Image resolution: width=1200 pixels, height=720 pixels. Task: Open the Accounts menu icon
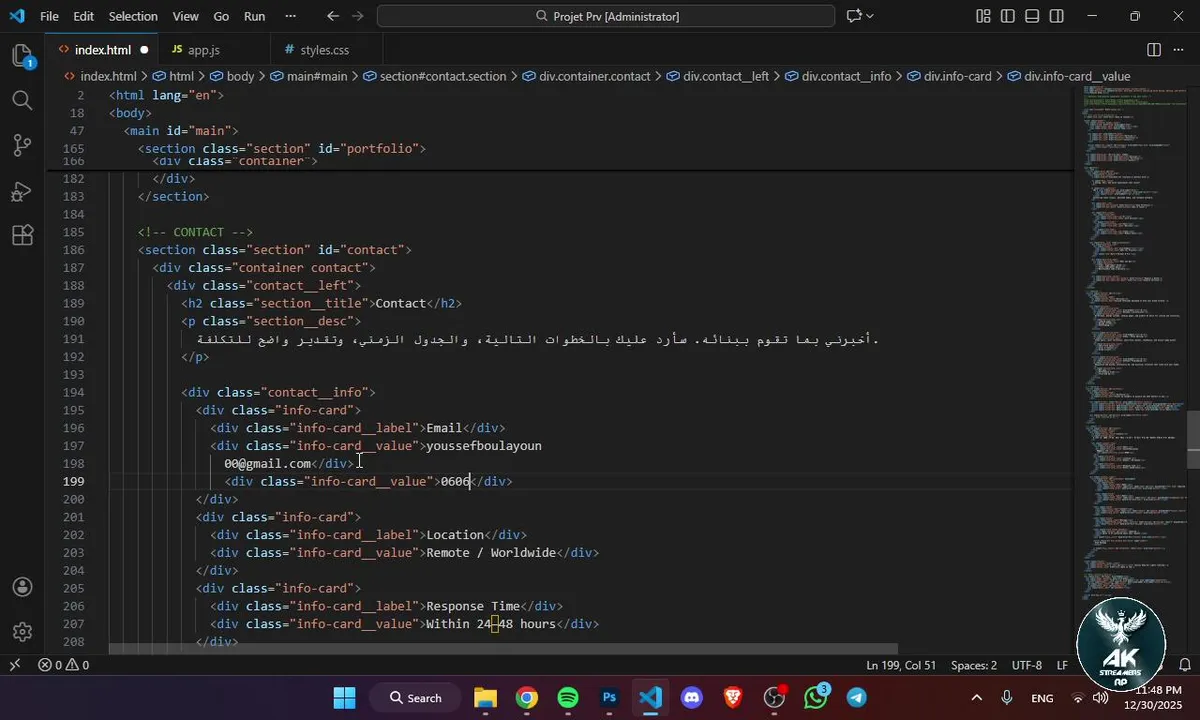[22, 587]
